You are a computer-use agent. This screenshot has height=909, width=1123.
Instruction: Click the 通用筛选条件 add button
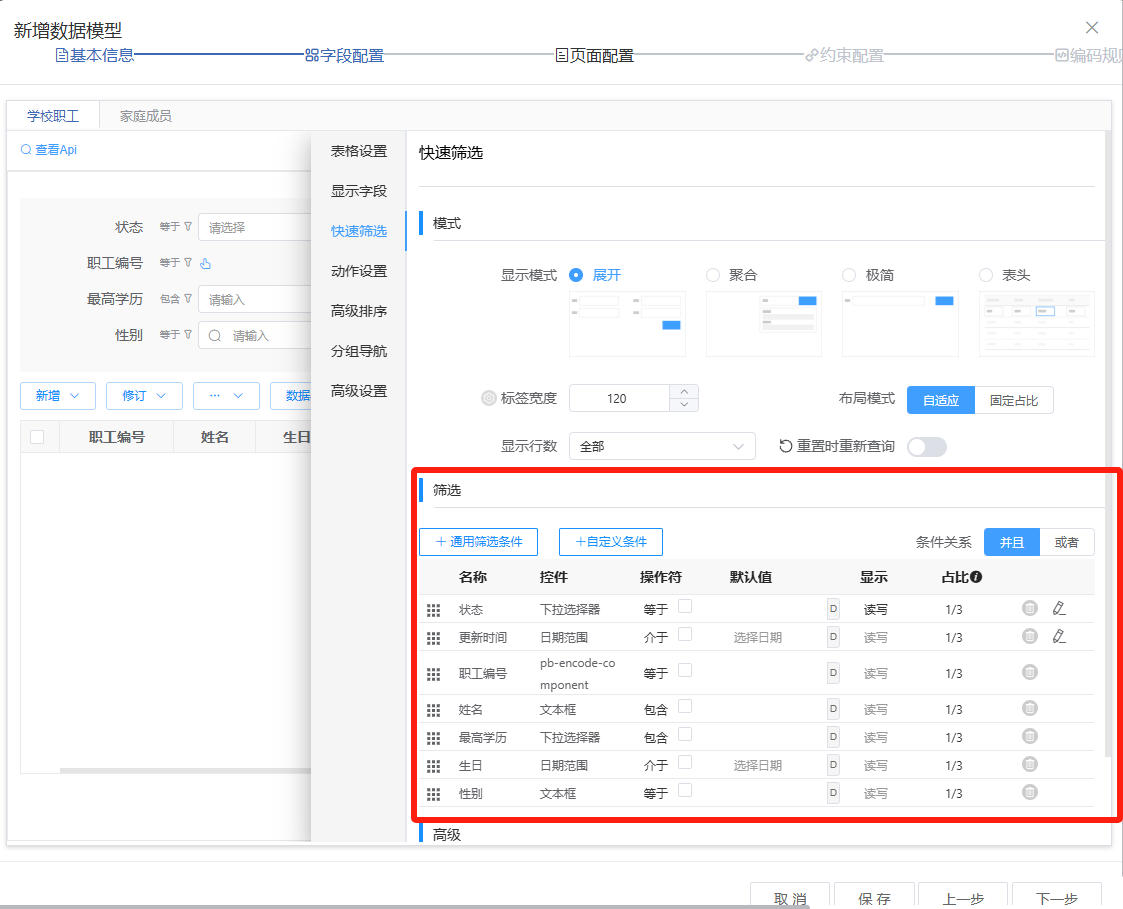click(x=478, y=542)
